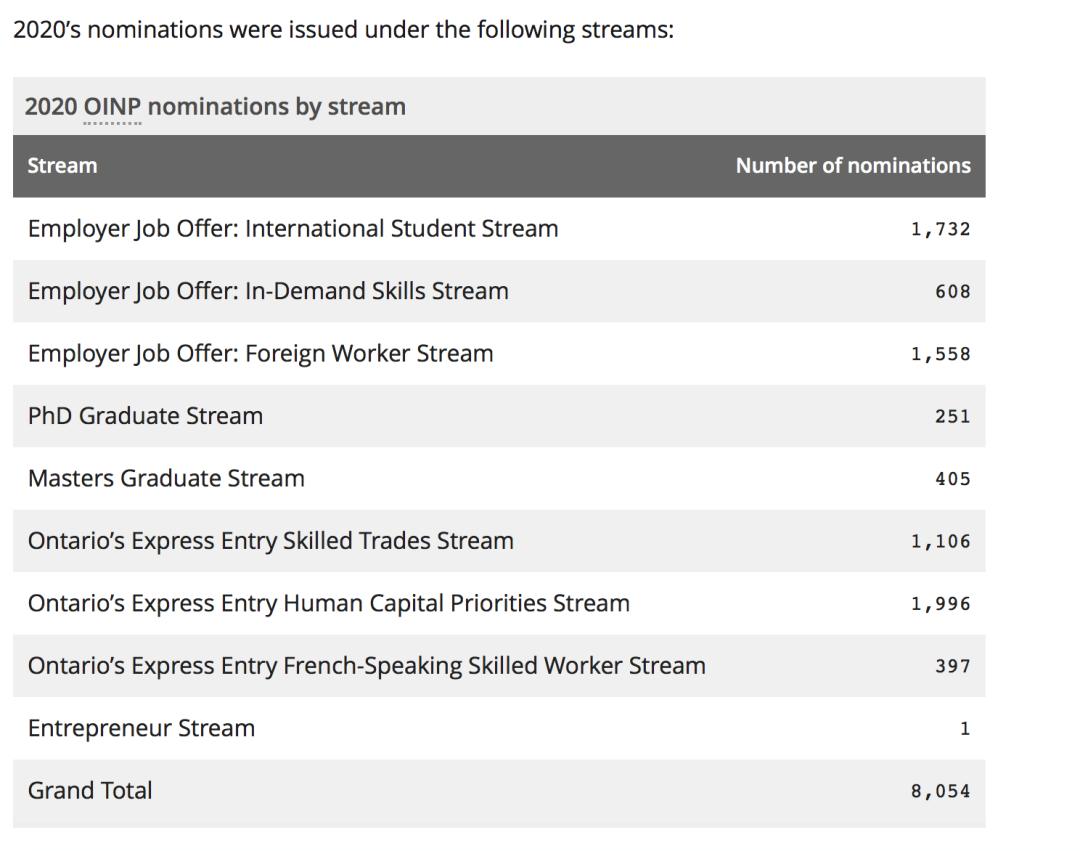
Task: Click the French-Speaking Skilled Worker Stream label
Action: (366, 666)
